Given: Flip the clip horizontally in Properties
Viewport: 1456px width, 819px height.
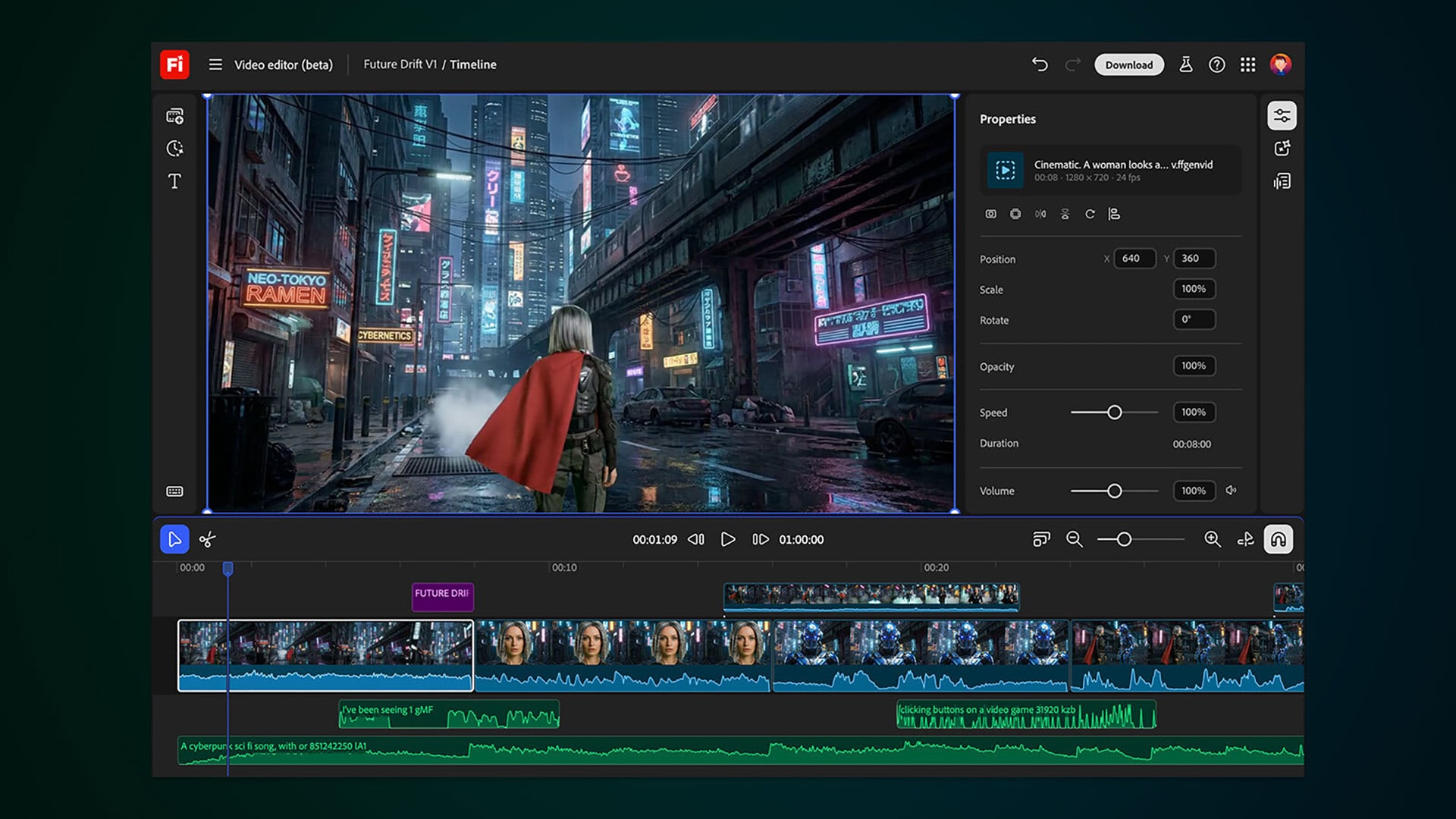Looking at the screenshot, I should point(1040,214).
